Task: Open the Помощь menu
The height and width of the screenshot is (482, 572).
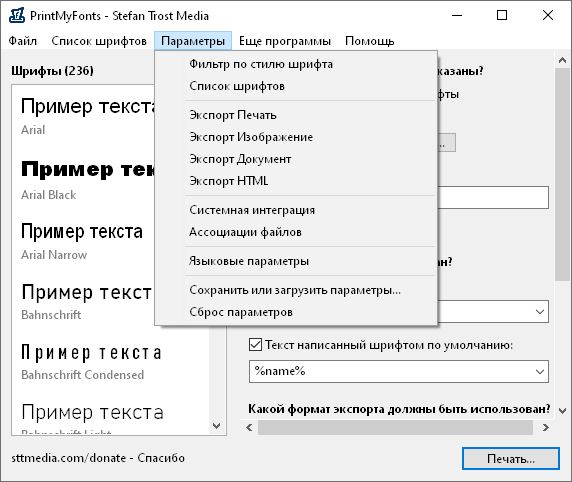Action: [370, 41]
